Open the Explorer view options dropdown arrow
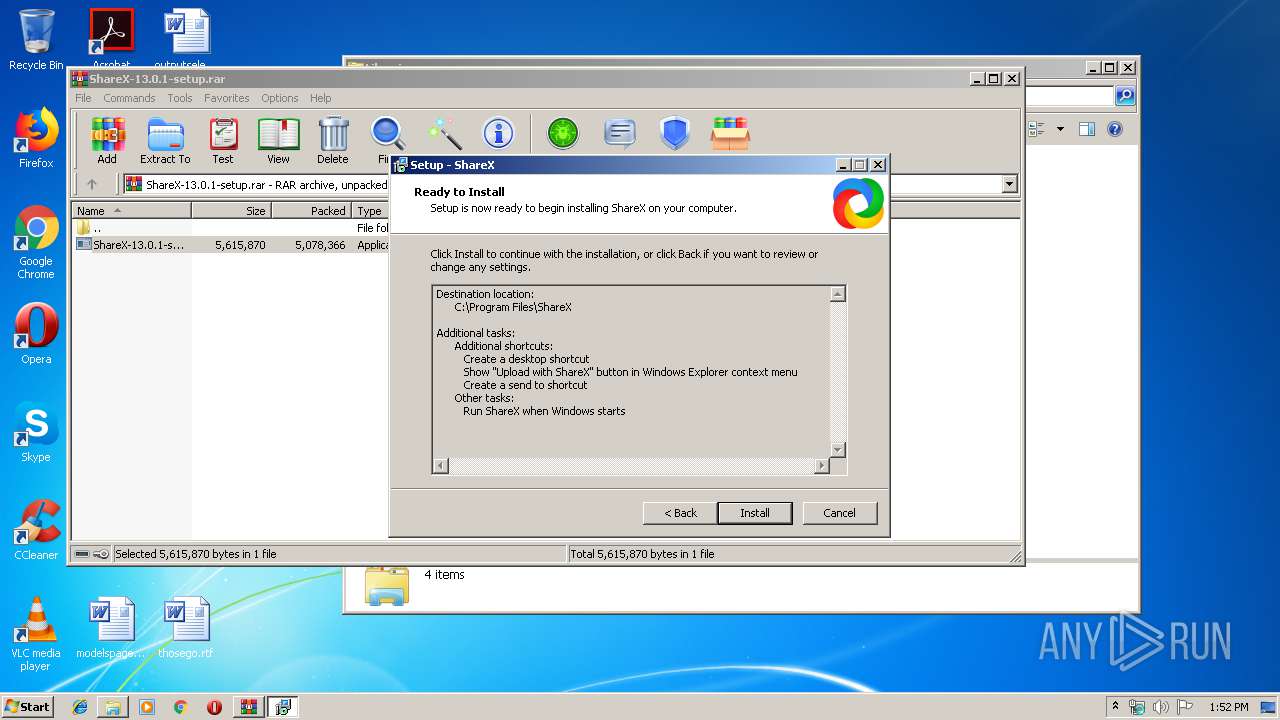This screenshot has height=720, width=1280. 1060,129
